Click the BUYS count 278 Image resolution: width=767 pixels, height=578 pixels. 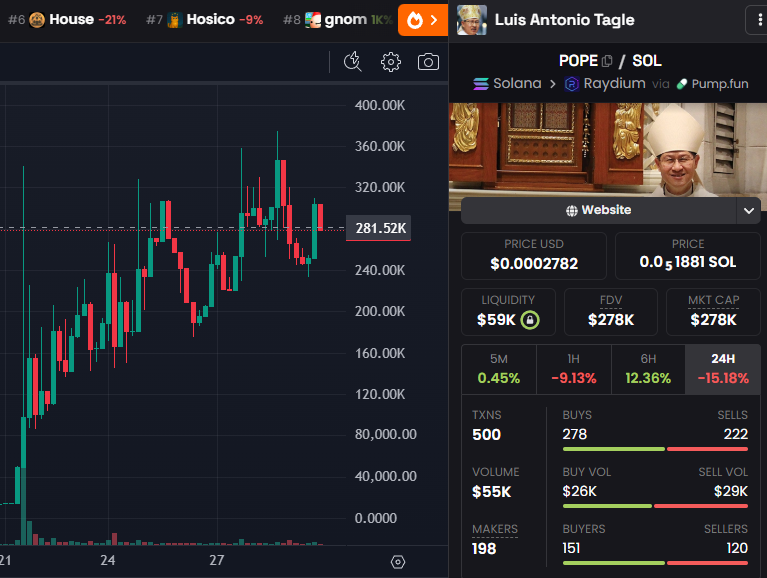[x=575, y=434]
